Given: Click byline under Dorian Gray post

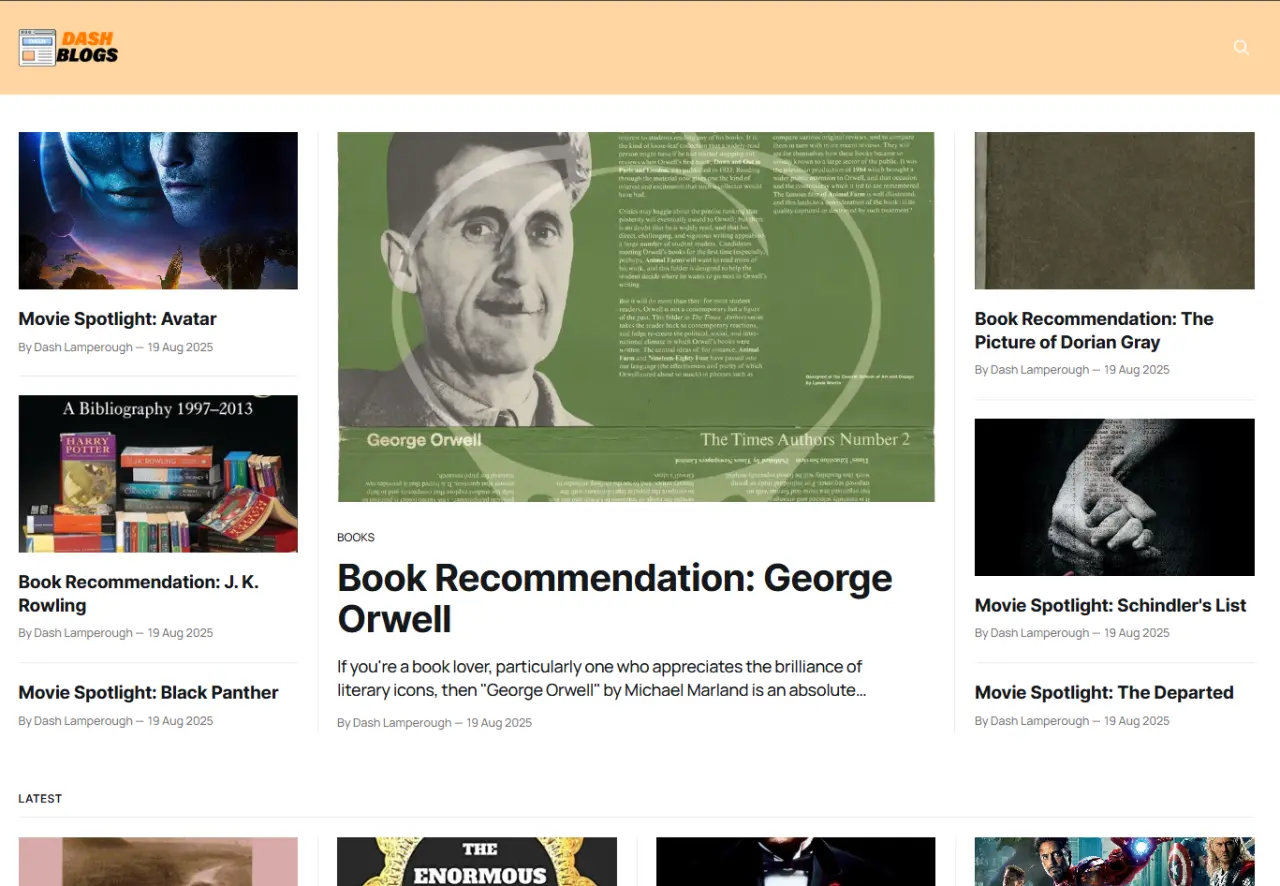Looking at the screenshot, I should 1072,370.
